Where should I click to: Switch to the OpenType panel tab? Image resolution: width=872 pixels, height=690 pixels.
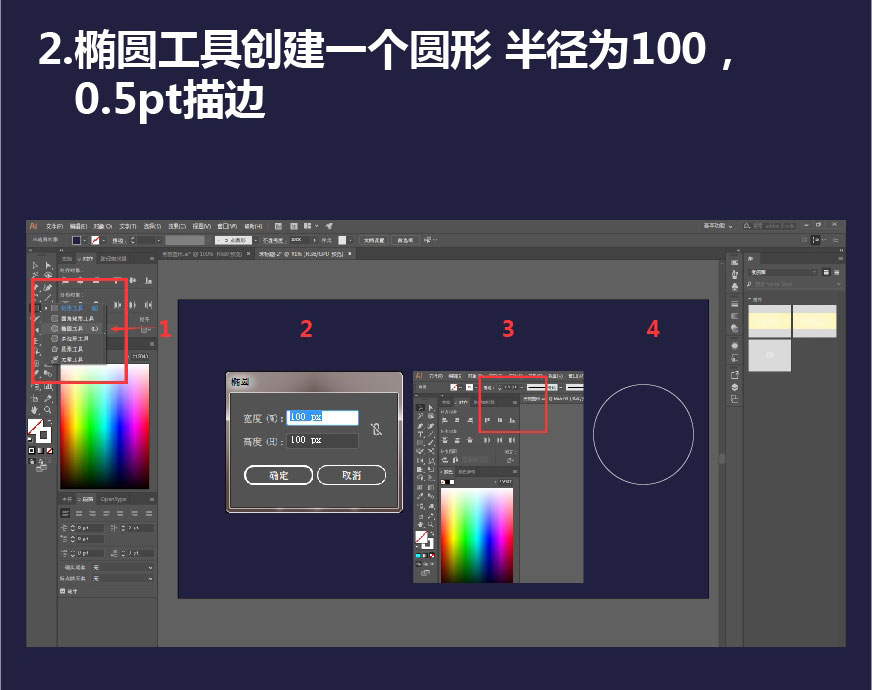coord(113,499)
